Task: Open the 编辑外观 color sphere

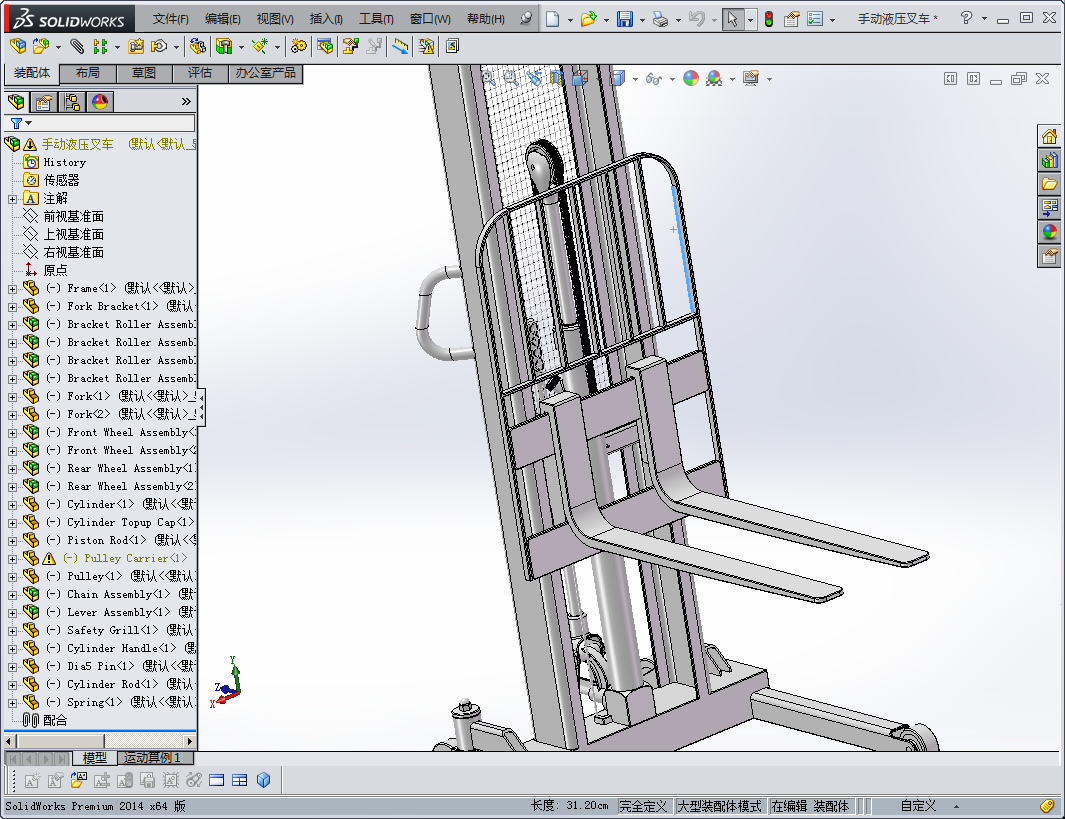Action: tap(690, 77)
